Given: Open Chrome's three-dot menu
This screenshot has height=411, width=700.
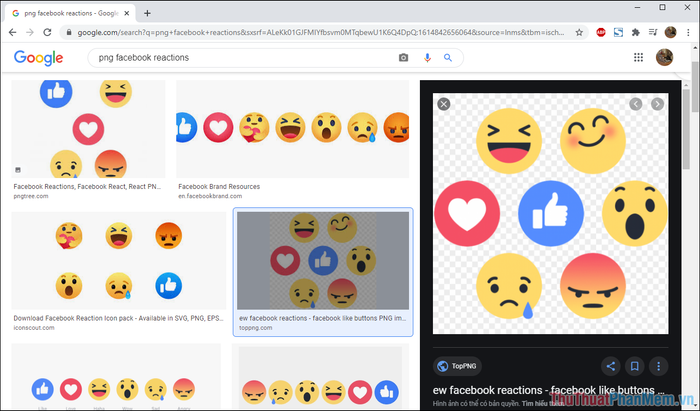Looking at the screenshot, I should click(688, 32).
